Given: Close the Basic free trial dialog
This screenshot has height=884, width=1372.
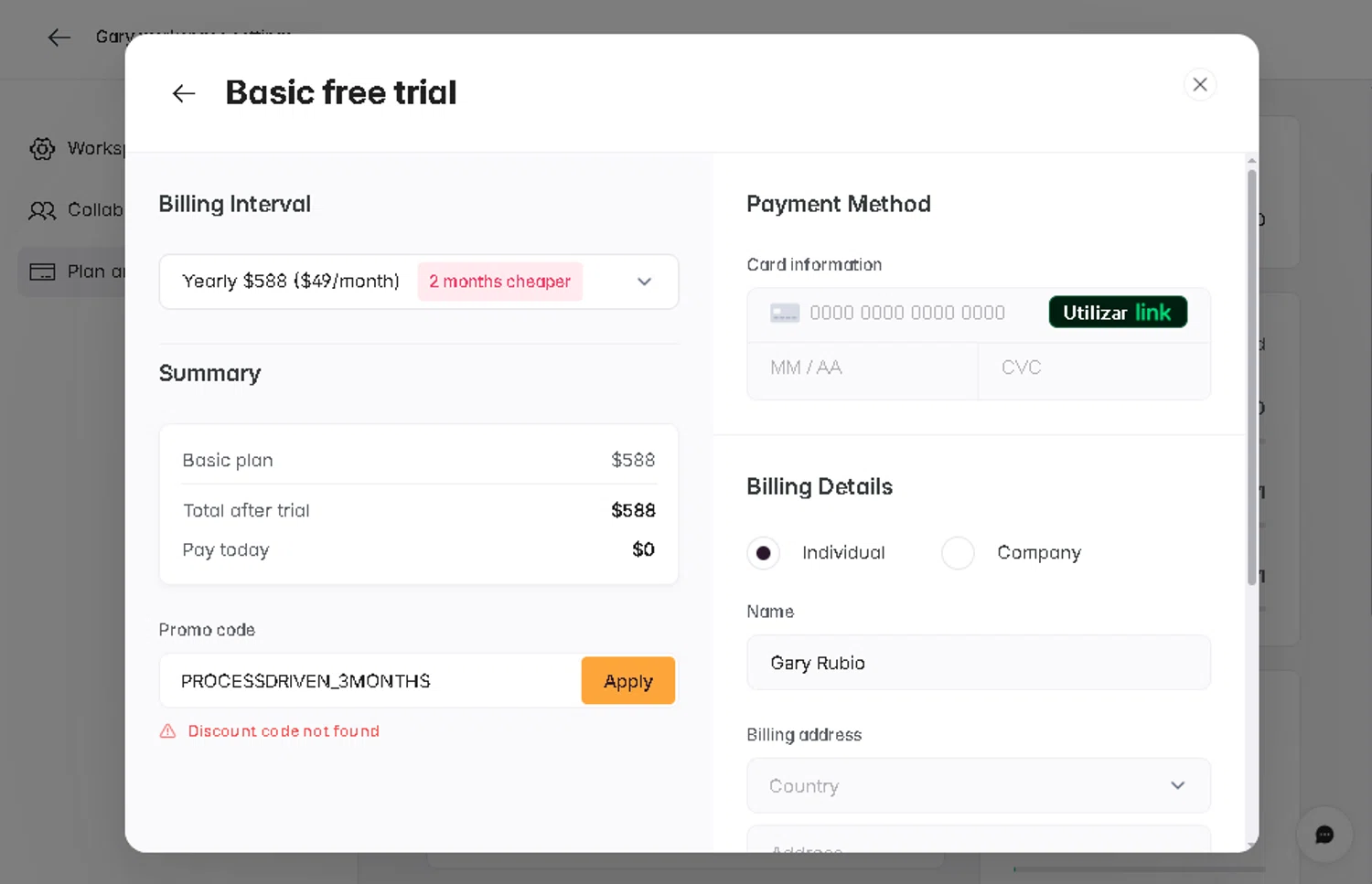Looking at the screenshot, I should coord(1200,84).
